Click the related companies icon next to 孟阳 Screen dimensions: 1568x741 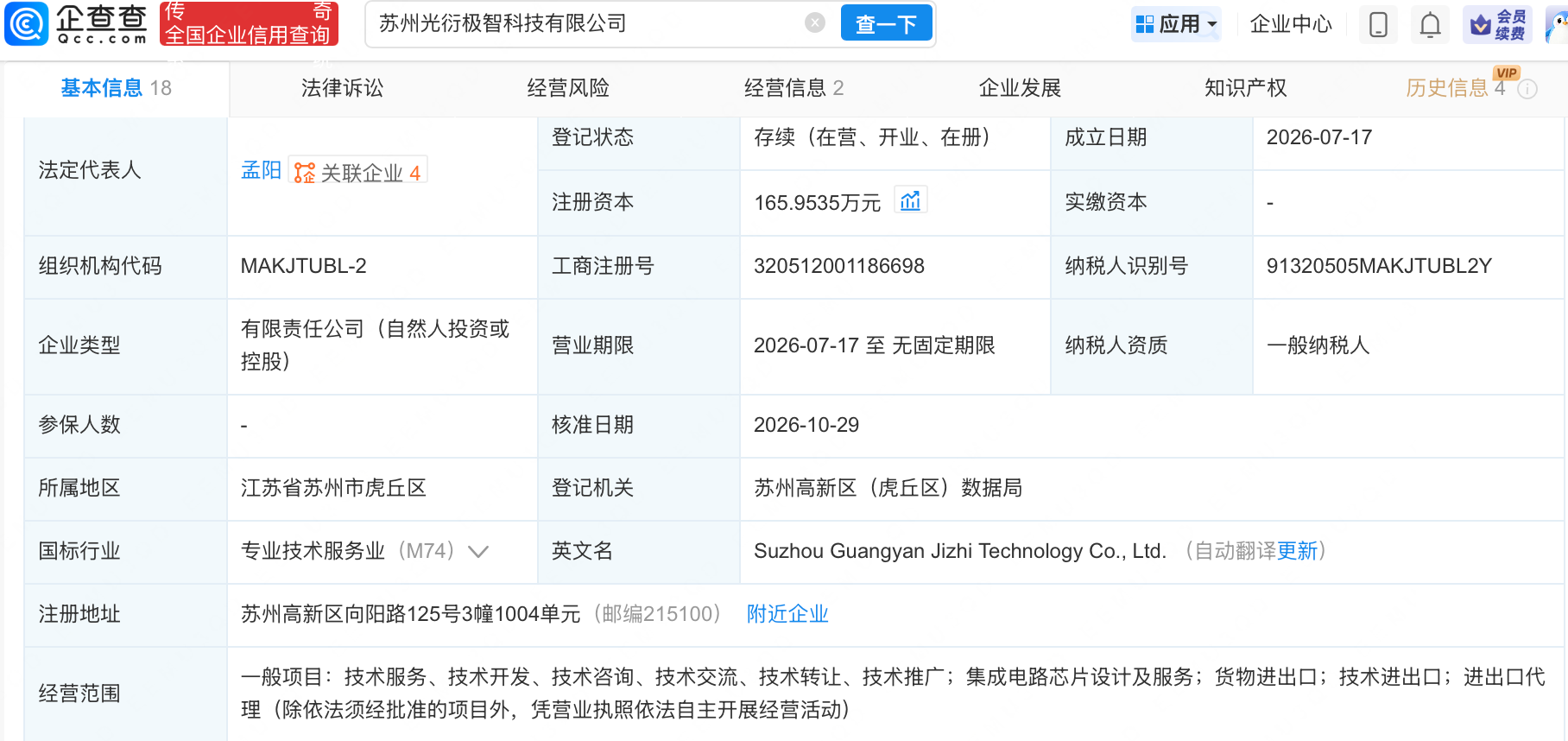coord(357,172)
